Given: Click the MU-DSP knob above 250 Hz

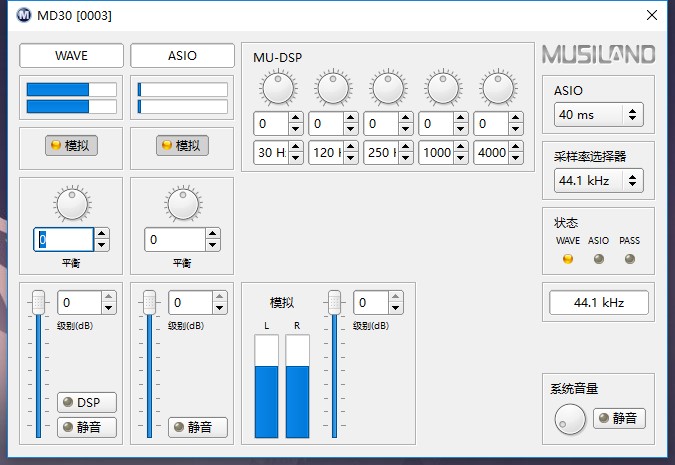Looking at the screenshot, I should tap(388, 89).
